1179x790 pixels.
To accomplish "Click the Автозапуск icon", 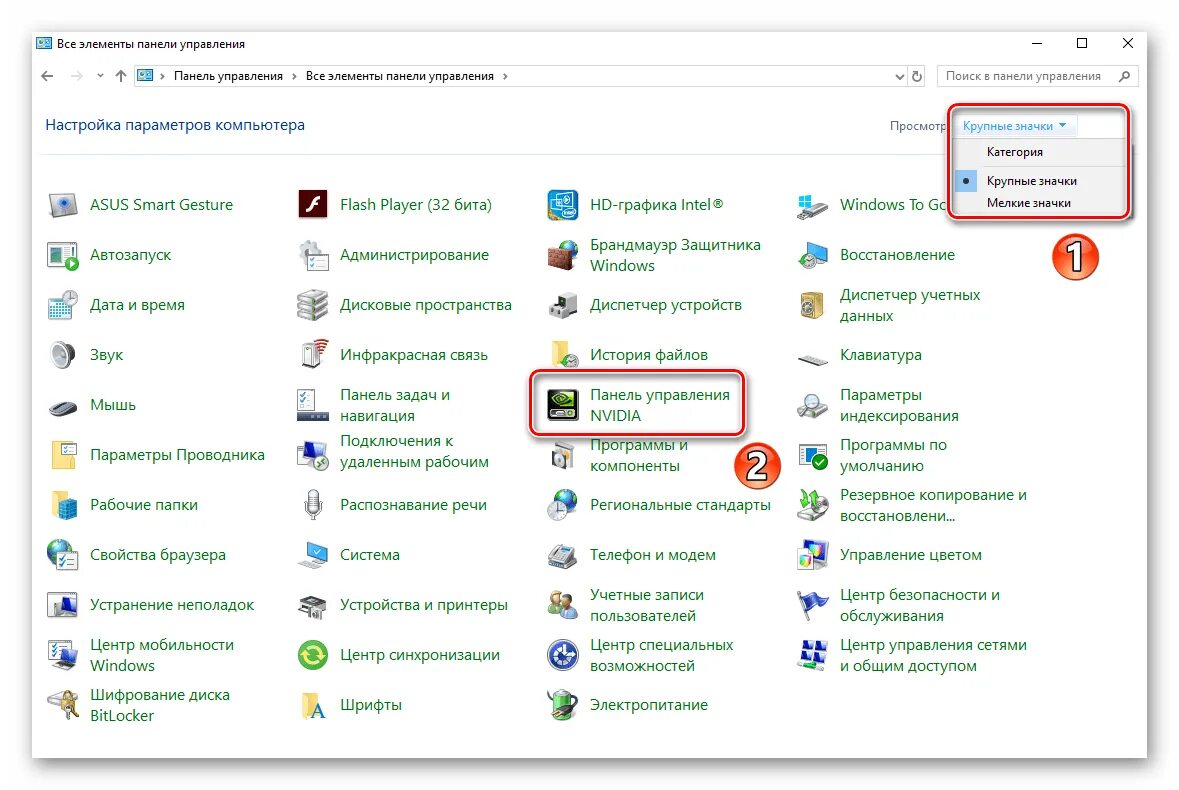I will [x=63, y=256].
